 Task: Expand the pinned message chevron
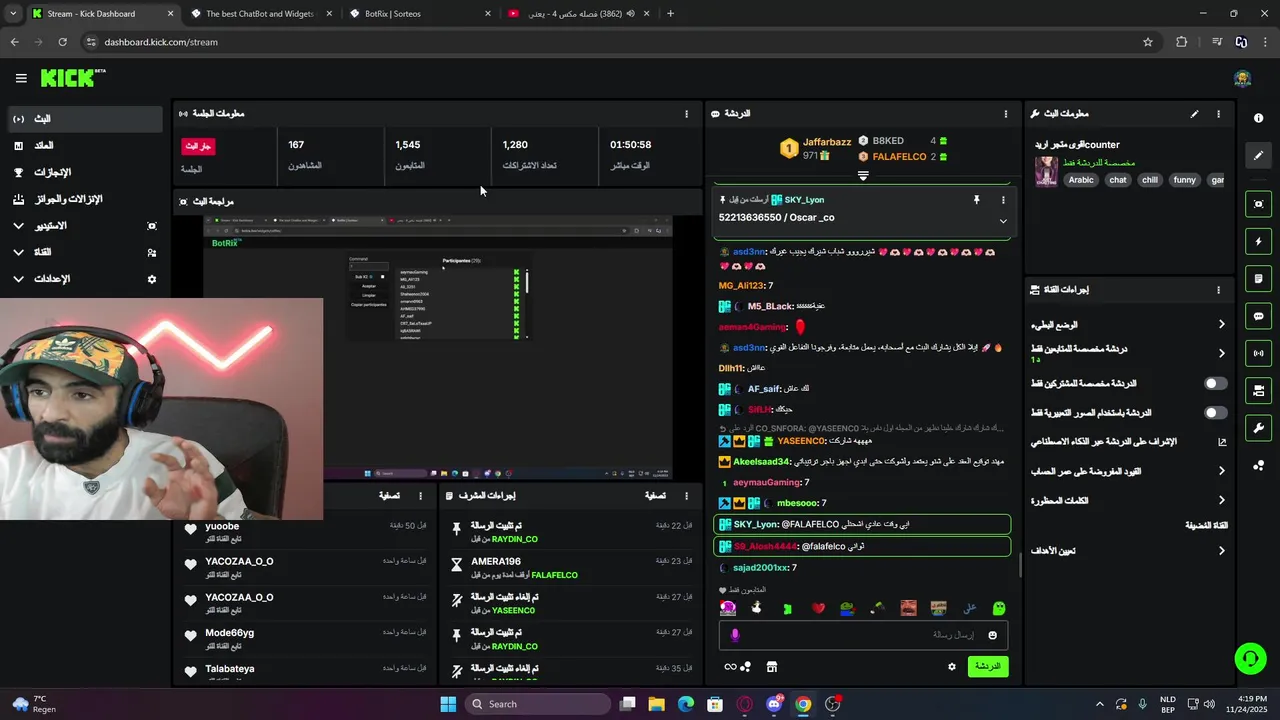[1003, 221]
